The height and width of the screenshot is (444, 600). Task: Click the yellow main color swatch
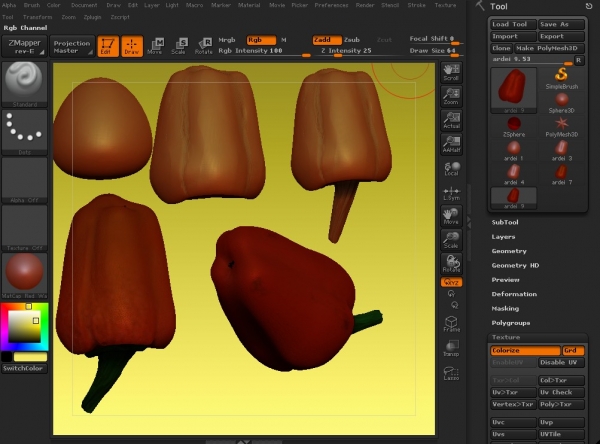point(30,357)
